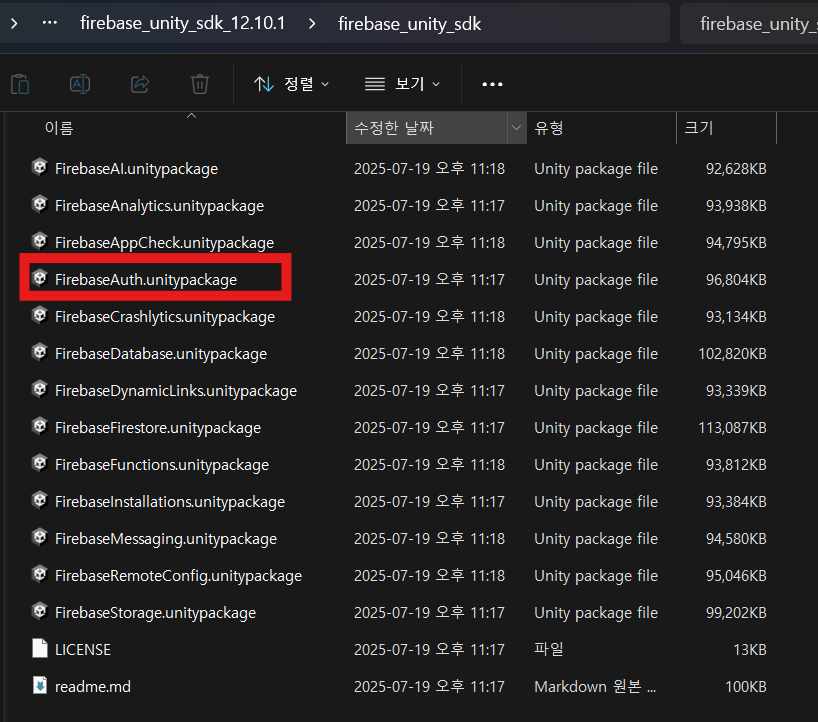The image size is (818, 722).
Task: Click the FirebaseFunctions.unitypackage file icon
Action: click(x=40, y=464)
